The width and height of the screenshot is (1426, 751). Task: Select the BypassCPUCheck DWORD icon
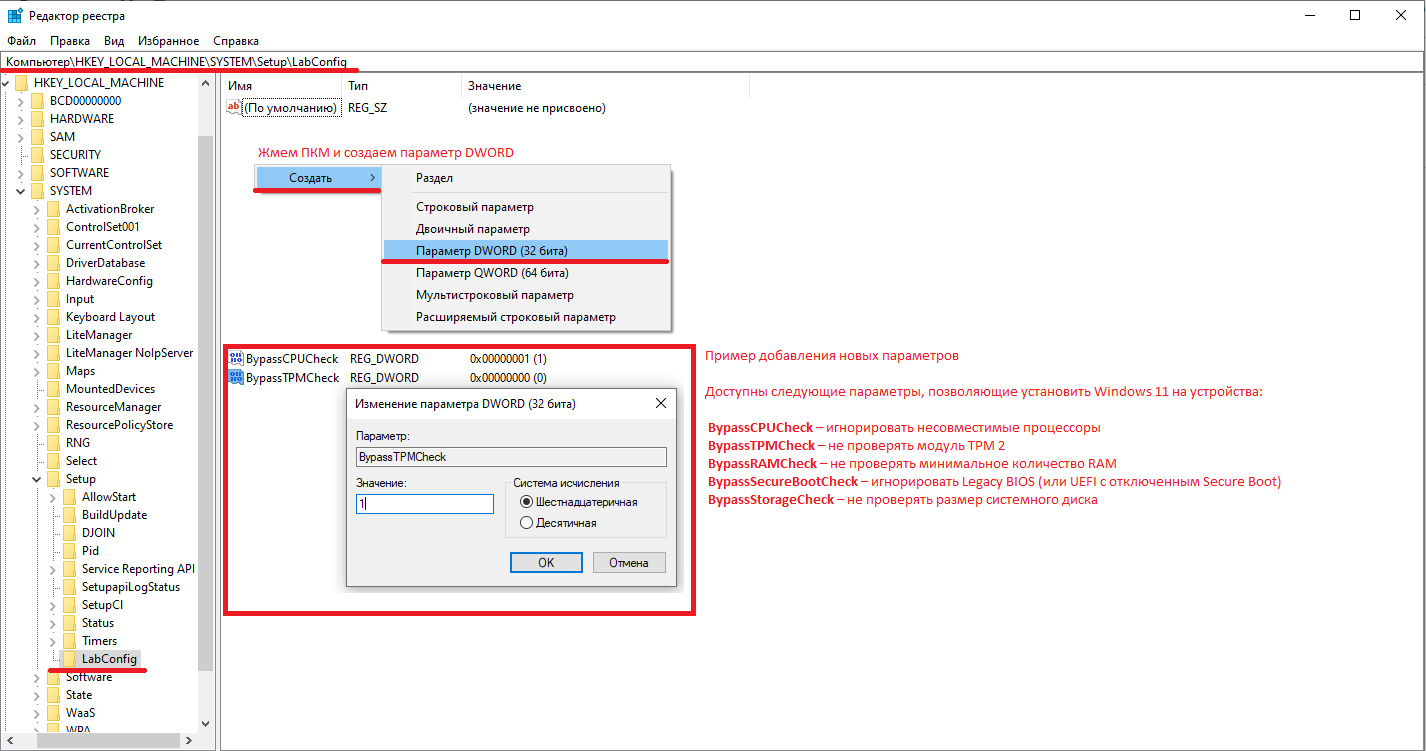tap(237, 358)
